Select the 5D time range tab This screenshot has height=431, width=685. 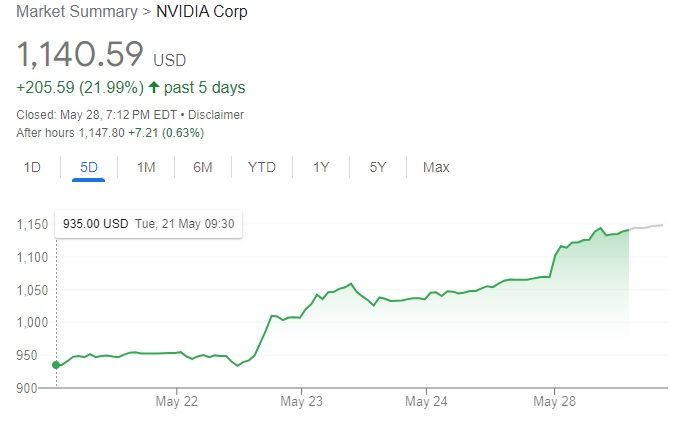pos(89,167)
